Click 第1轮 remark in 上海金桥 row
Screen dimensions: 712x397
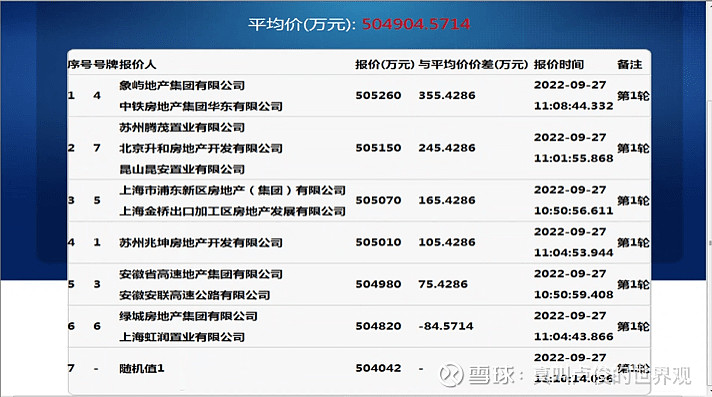point(633,201)
